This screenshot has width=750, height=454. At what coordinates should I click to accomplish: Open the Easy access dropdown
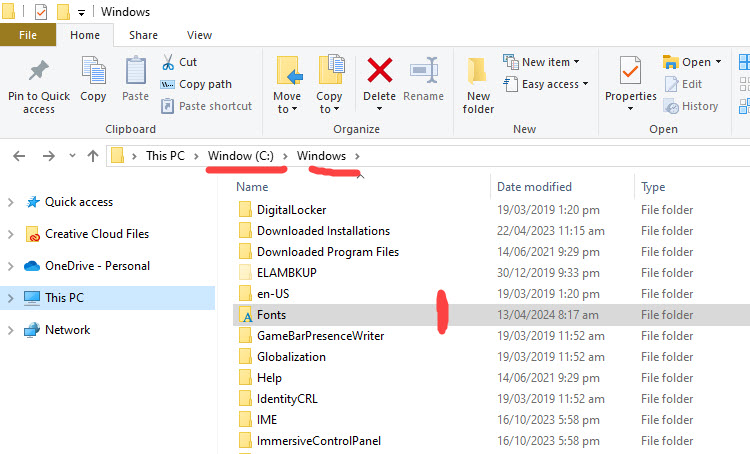point(548,84)
